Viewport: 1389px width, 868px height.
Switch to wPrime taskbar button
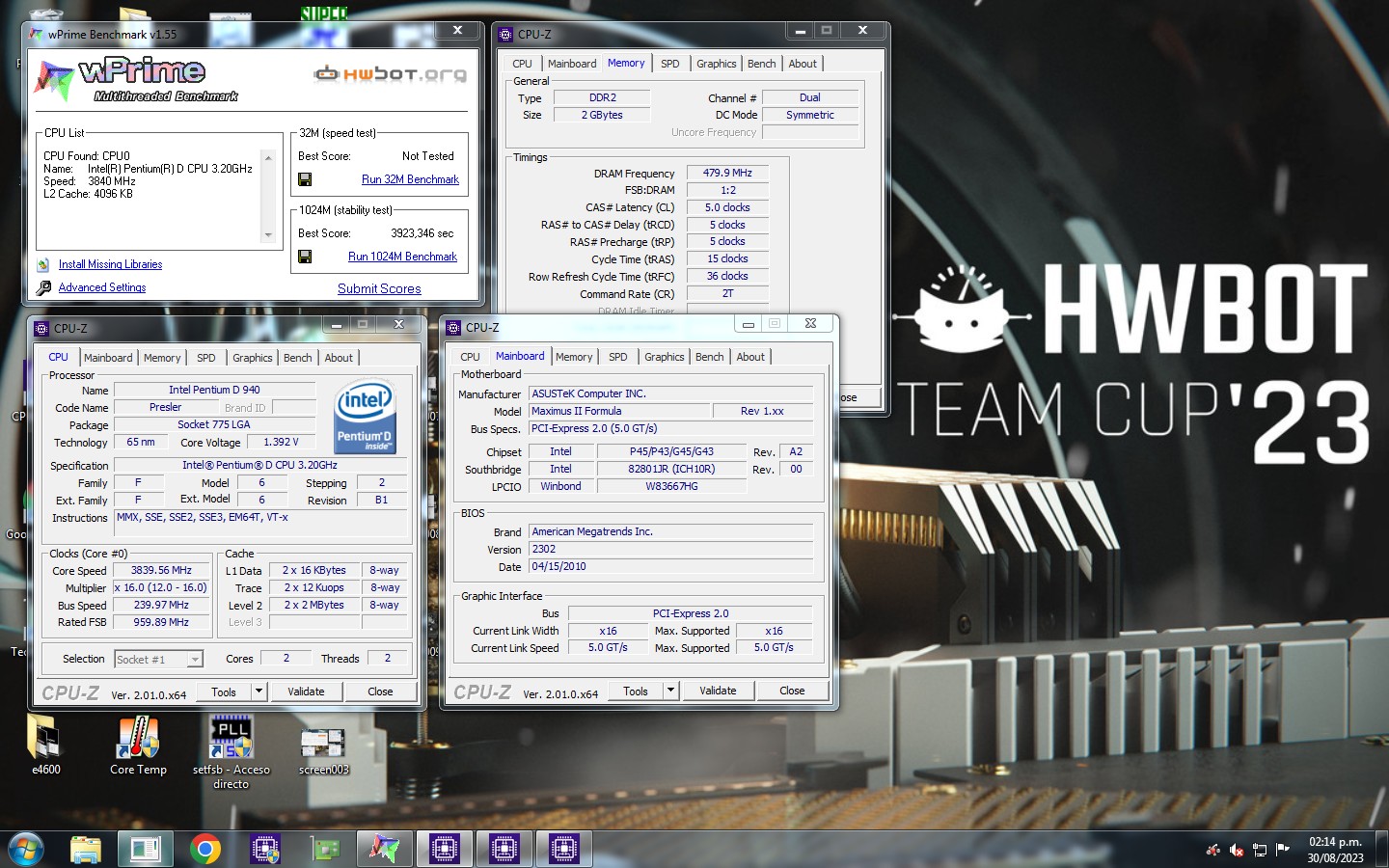point(385,849)
